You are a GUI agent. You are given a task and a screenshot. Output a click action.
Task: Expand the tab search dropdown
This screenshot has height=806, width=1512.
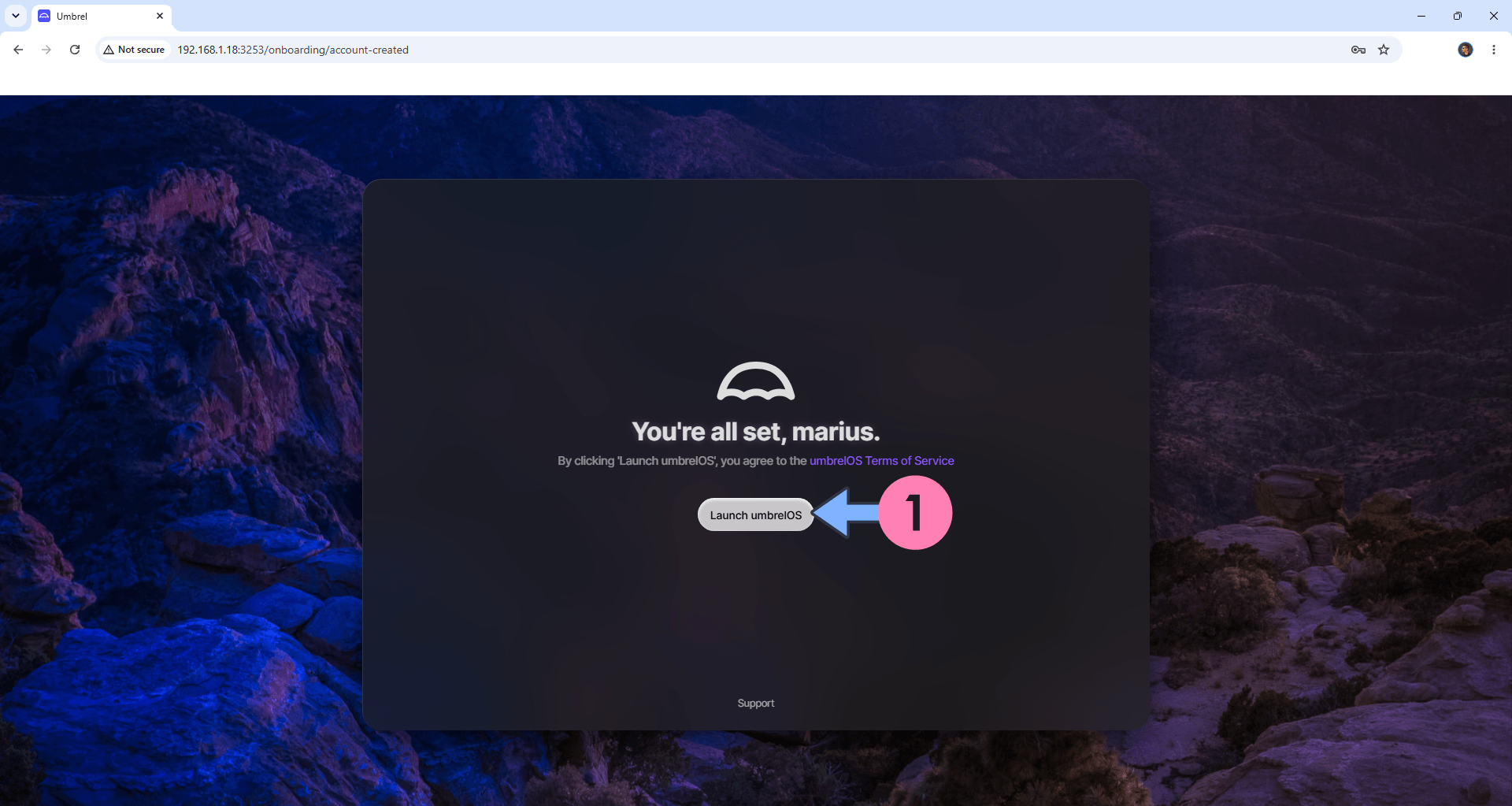16,16
